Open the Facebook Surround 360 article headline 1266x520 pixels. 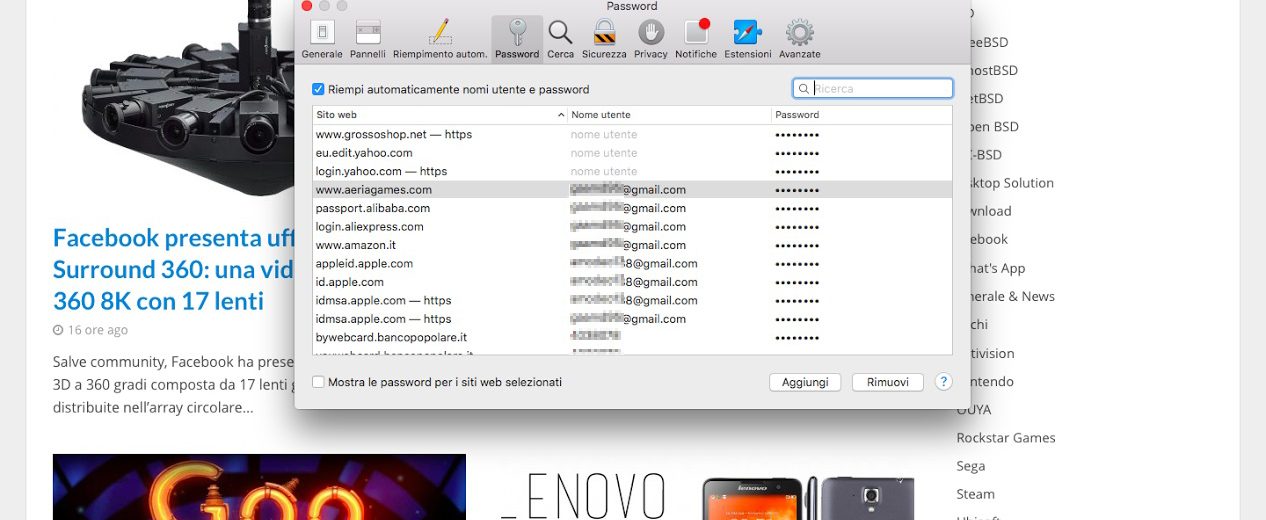173,269
